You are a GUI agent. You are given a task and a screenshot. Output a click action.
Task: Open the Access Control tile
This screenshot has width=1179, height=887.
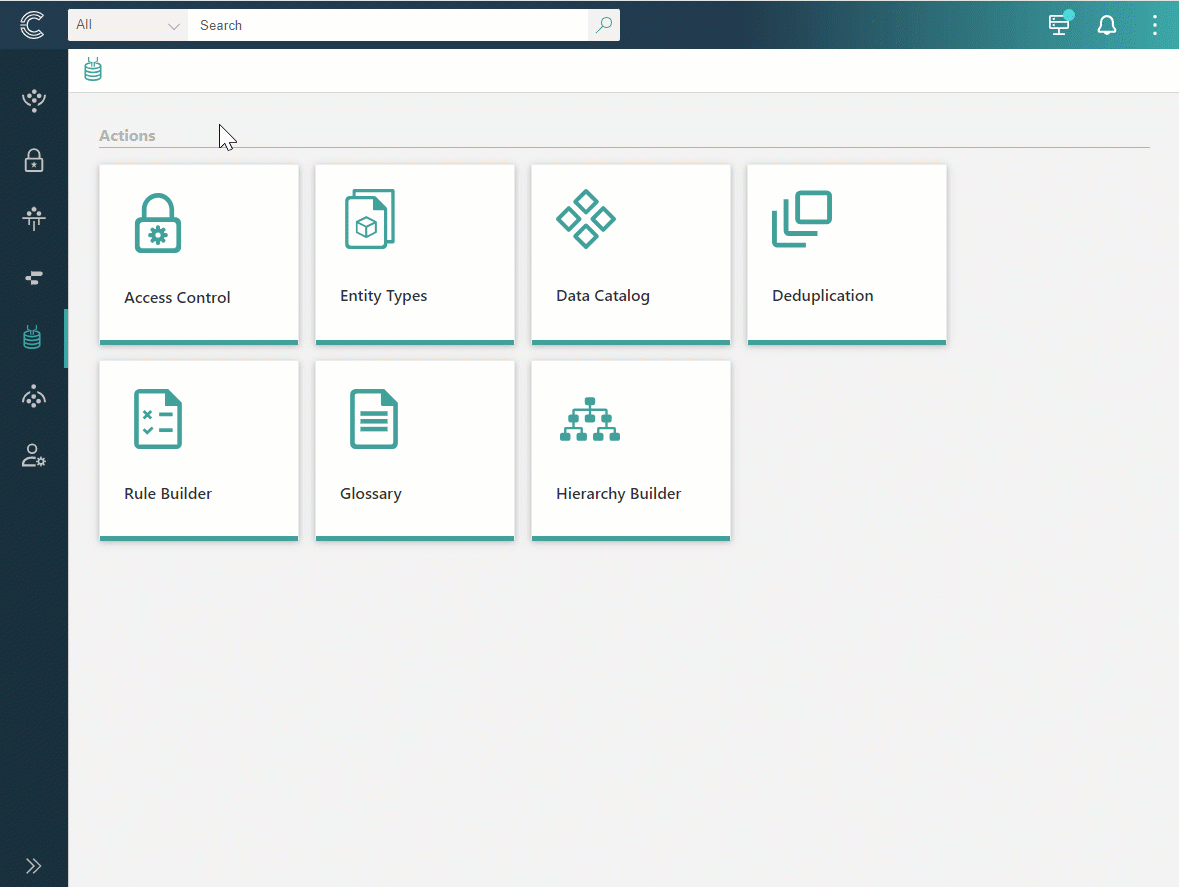[198, 252]
